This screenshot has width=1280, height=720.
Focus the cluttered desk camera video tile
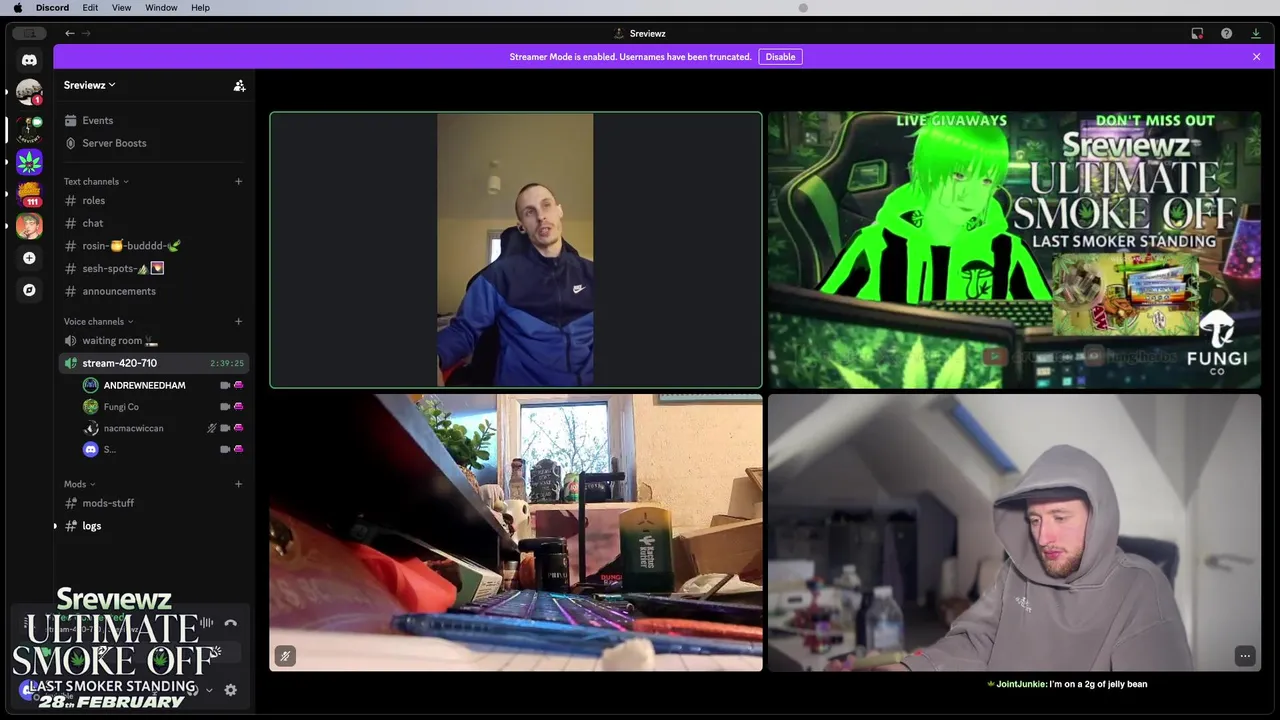pos(516,532)
